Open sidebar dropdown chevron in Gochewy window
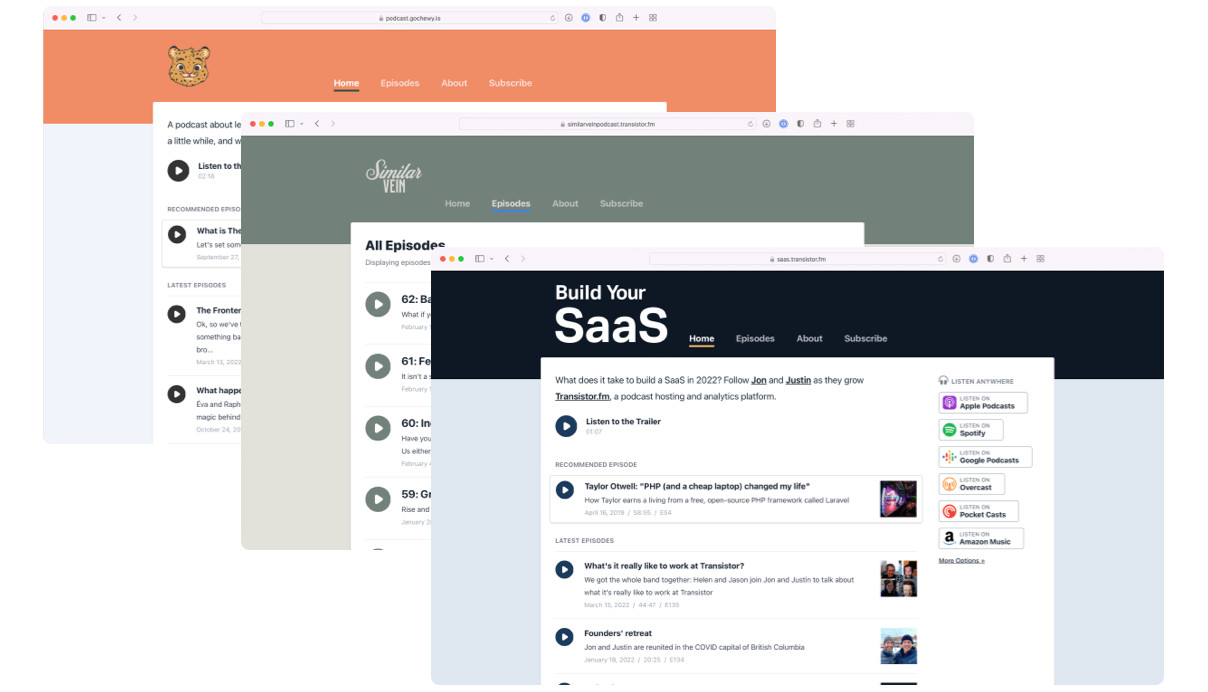 [103, 18]
